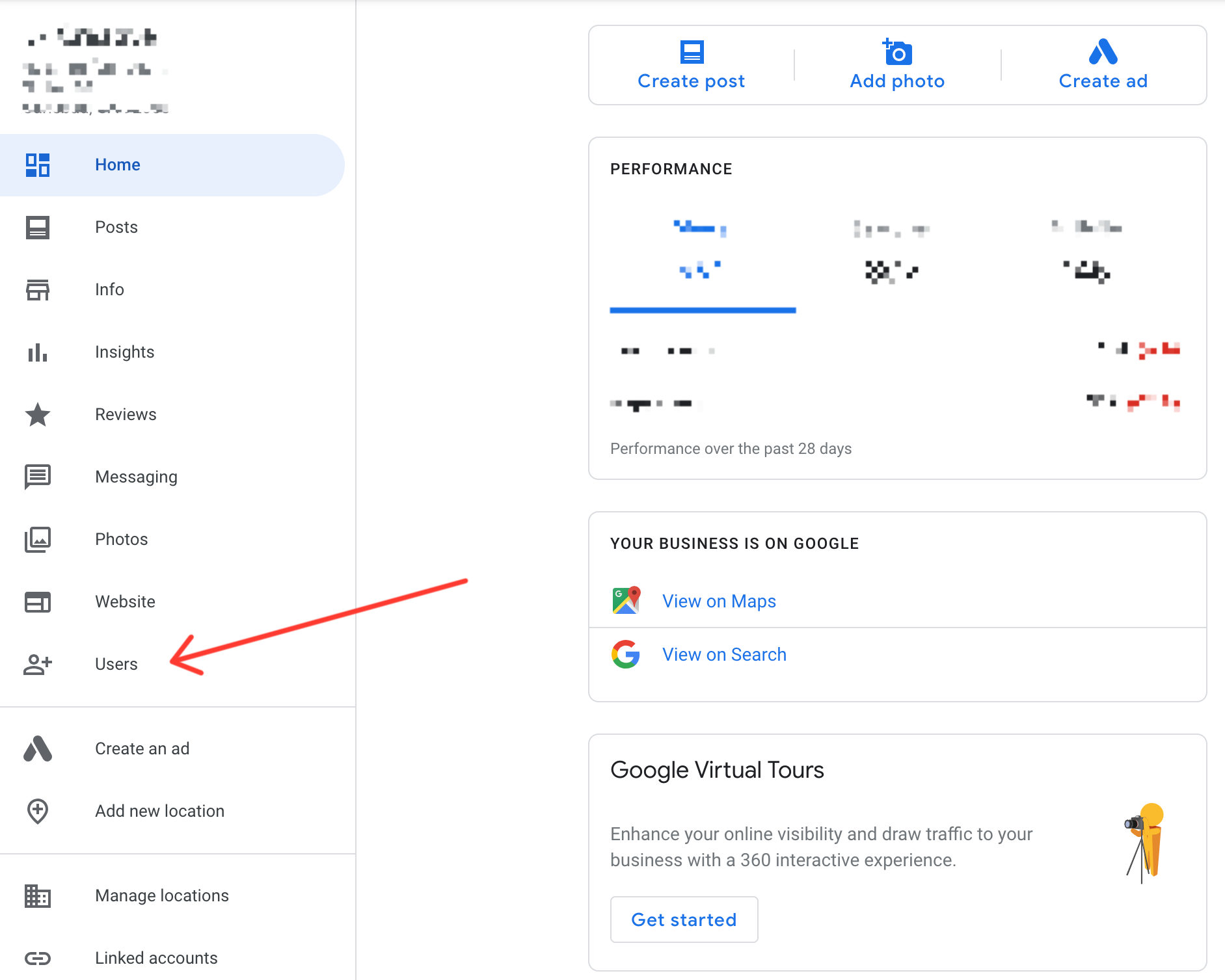The width and height of the screenshot is (1225, 980).
Task: Click the Linked accounts chain icon
Action: click(38, 958)
